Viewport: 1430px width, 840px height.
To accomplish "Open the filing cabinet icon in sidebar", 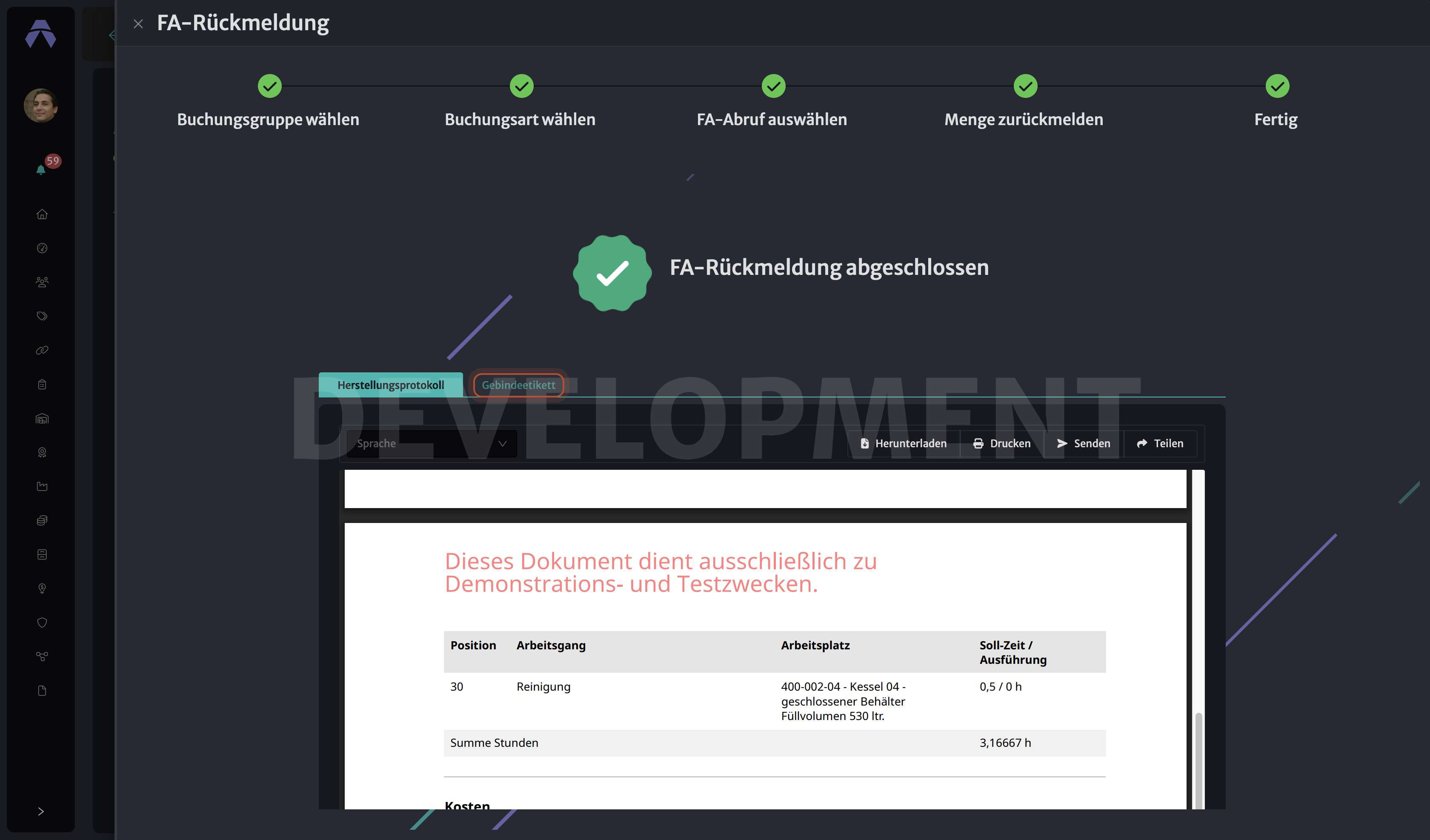I will [42, 554].
